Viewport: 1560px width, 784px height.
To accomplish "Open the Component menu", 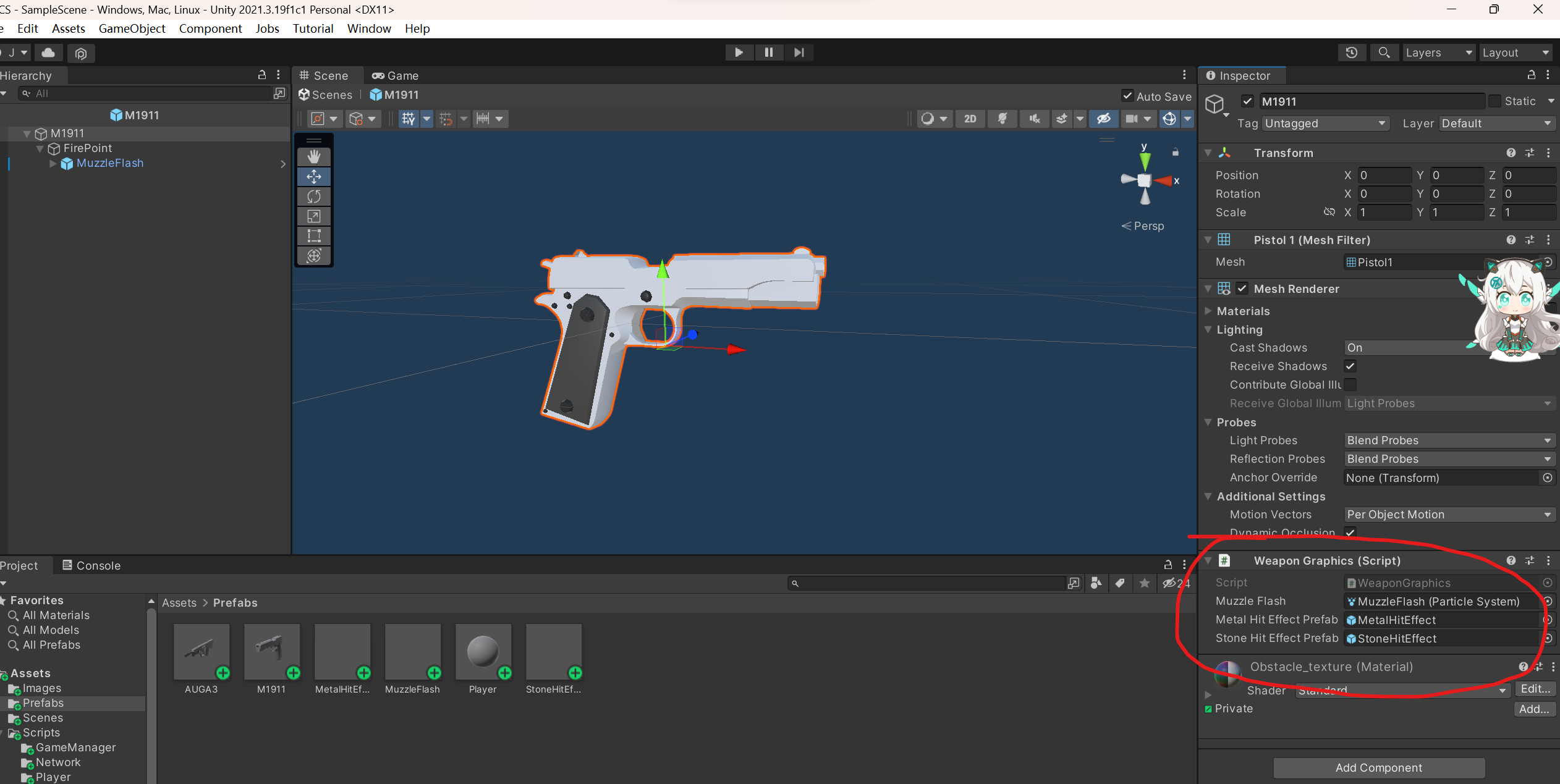I will click(x=210, y=28).
